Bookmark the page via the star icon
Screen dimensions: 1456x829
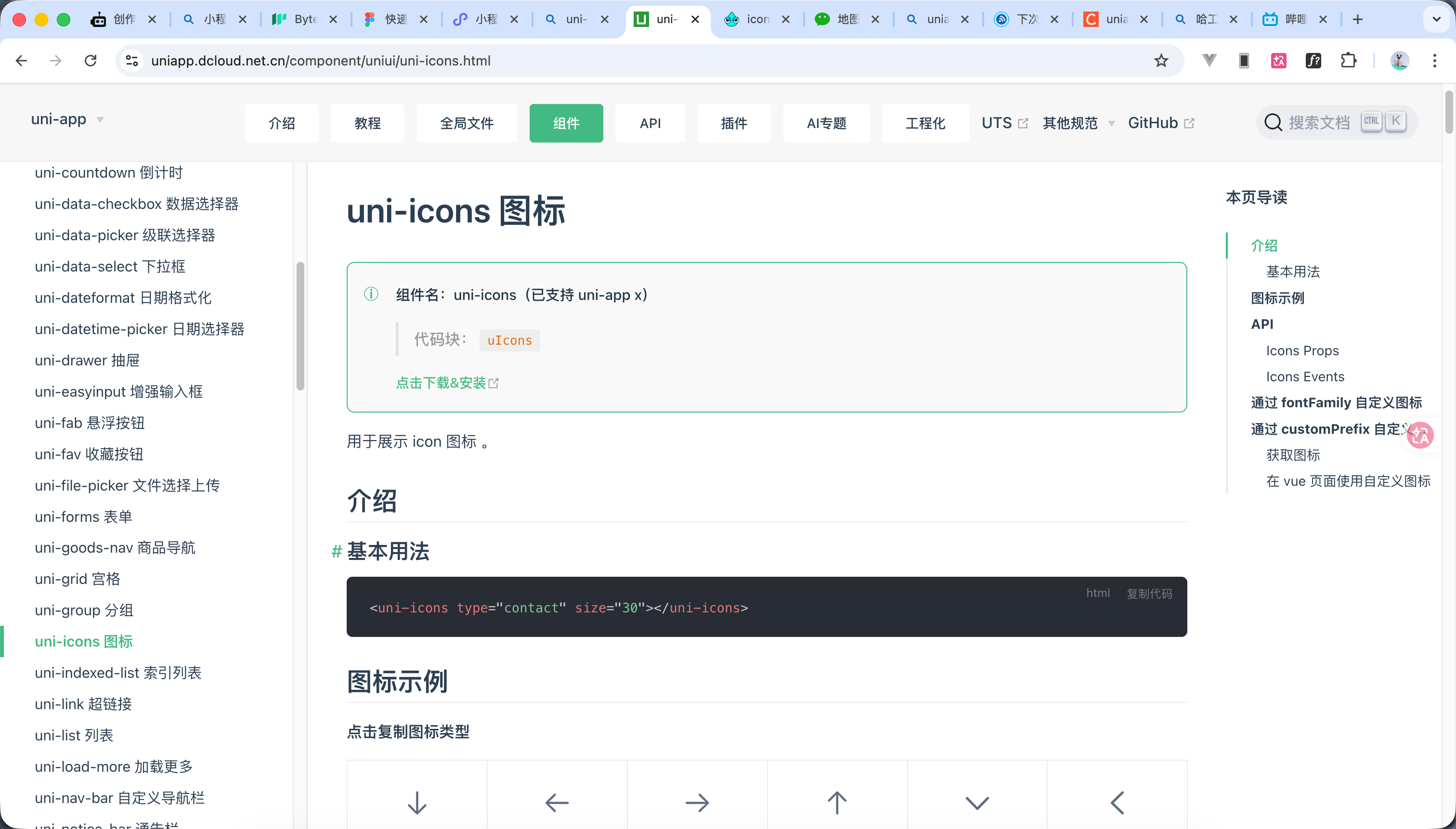[1160, 60]
